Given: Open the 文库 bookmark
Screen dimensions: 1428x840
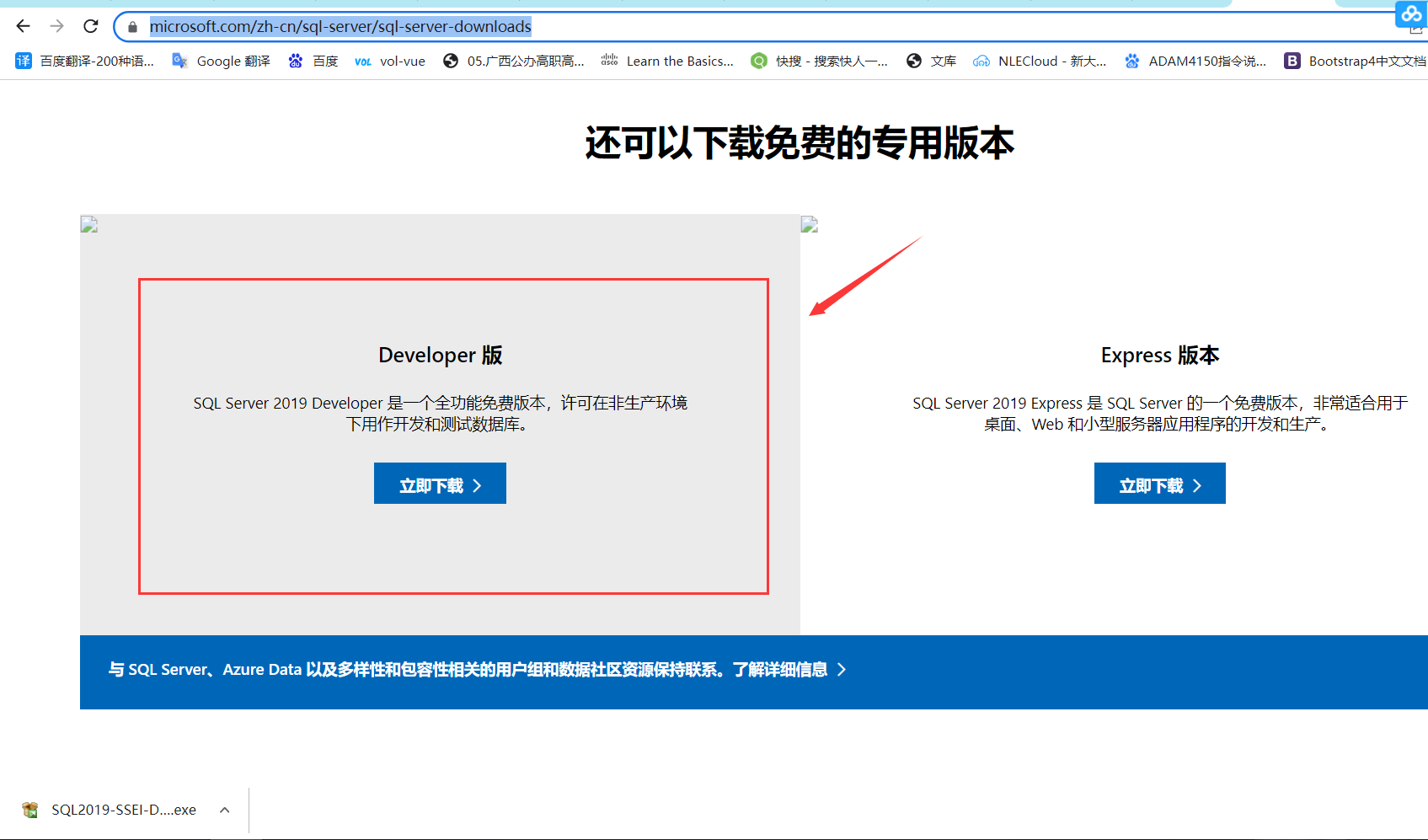Looking at the screenshot, I should [931, 61].
